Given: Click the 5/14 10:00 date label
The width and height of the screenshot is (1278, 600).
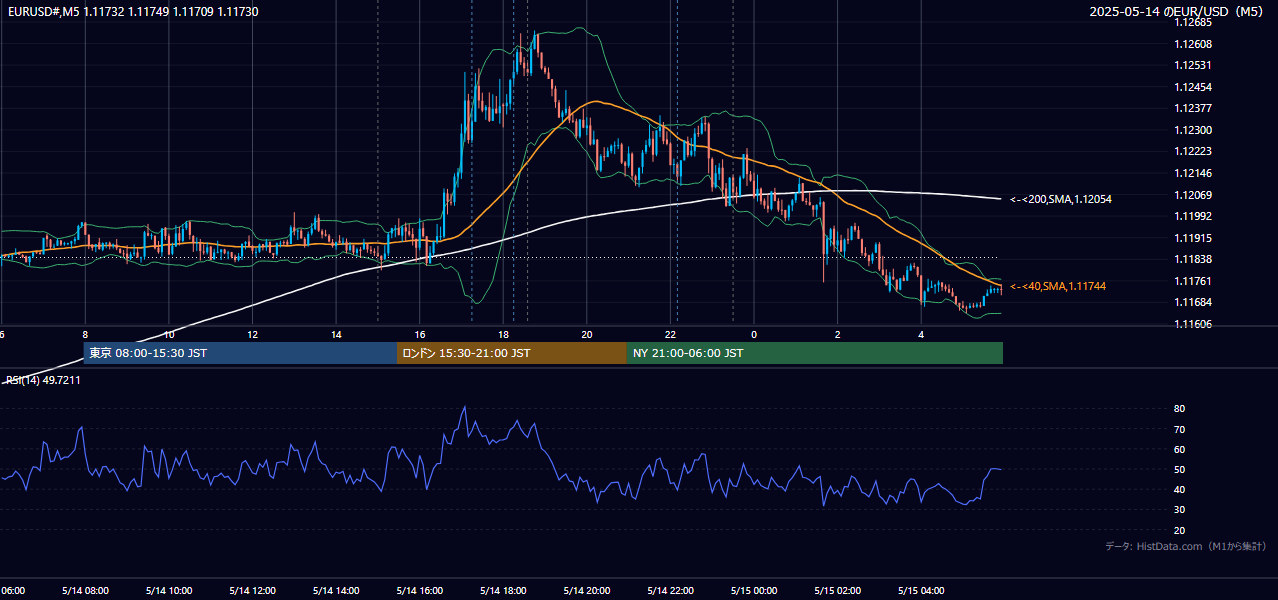Looking at the screenshot, I should 169,590.
